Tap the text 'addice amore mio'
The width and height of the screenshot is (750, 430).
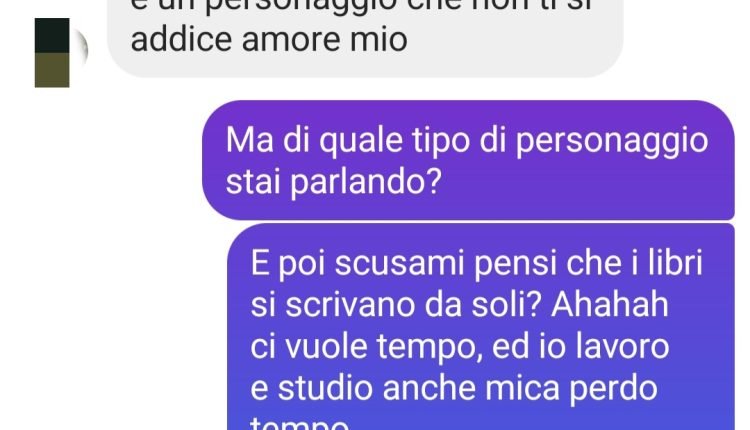click(x=269, y=40)
